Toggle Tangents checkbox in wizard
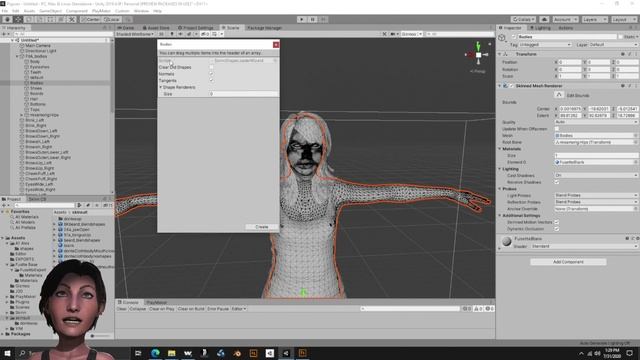The image size is (640, 360). pos(211,80)
